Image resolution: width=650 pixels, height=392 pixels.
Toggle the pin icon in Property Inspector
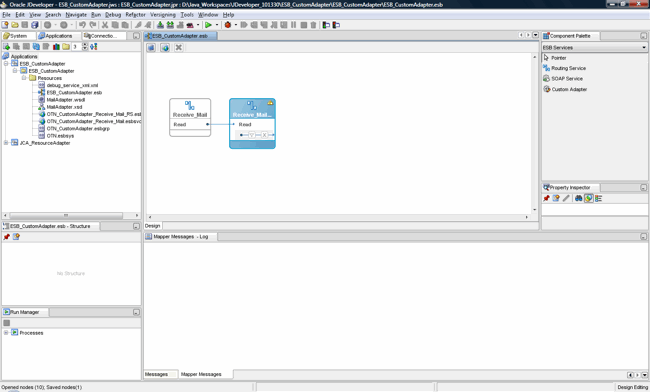[x=546, y=198]
